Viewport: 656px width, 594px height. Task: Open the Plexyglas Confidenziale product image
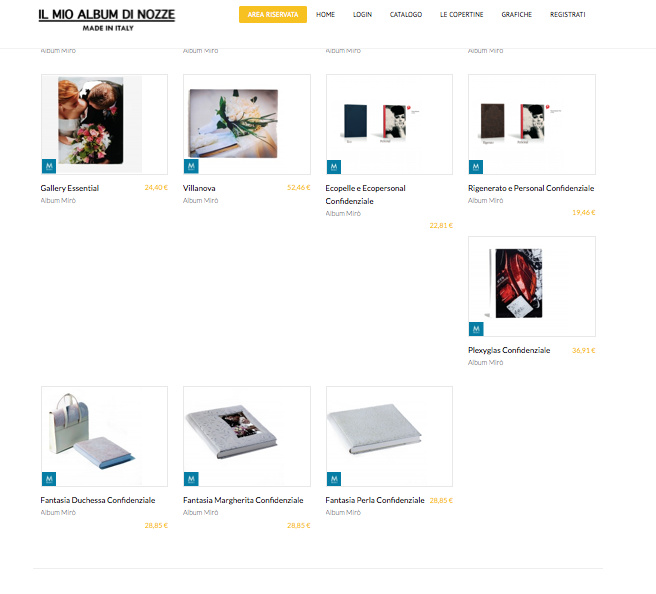click(532, 286)
